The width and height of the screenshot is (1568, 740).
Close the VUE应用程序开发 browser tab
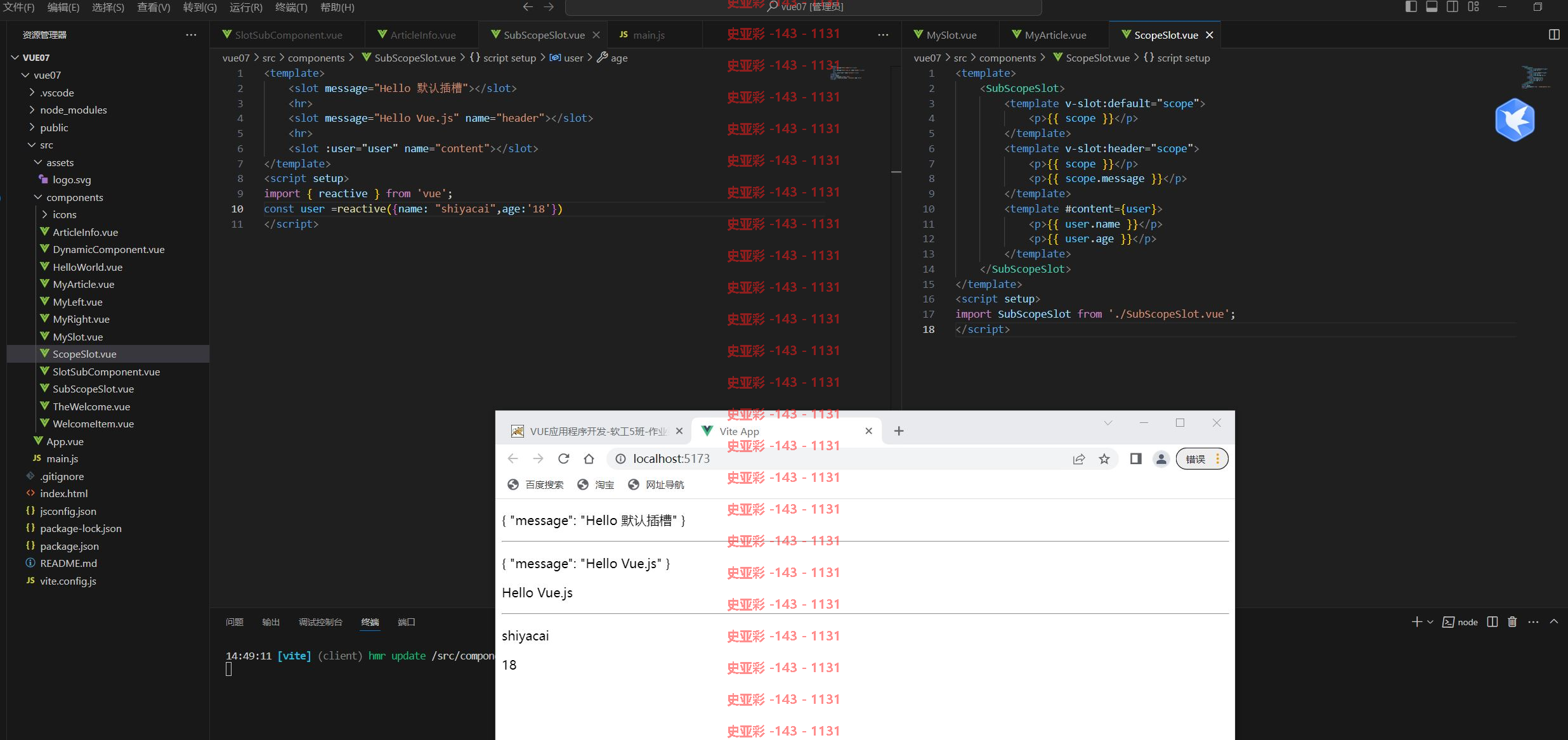pyautogui.click(x=679, y=431)
